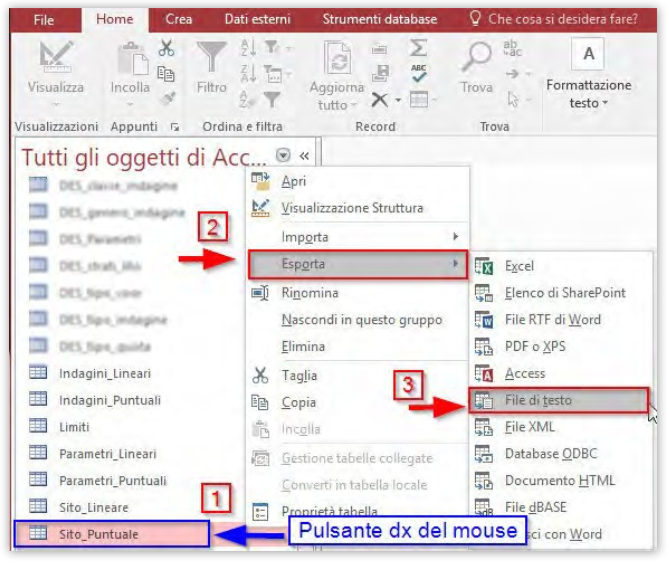Export as File di testo
669x564 pixels.
point(558,400)
